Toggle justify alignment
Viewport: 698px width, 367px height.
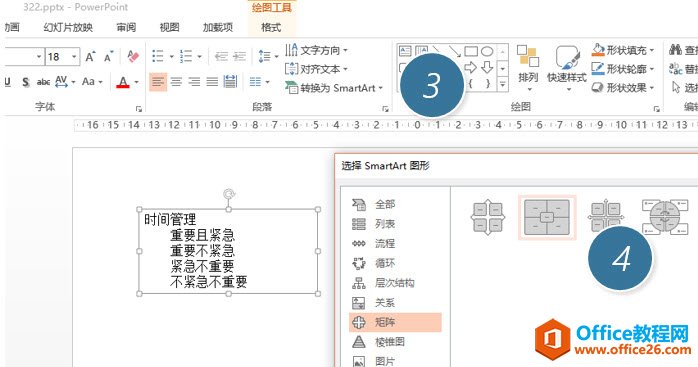[x=212, y=82]
